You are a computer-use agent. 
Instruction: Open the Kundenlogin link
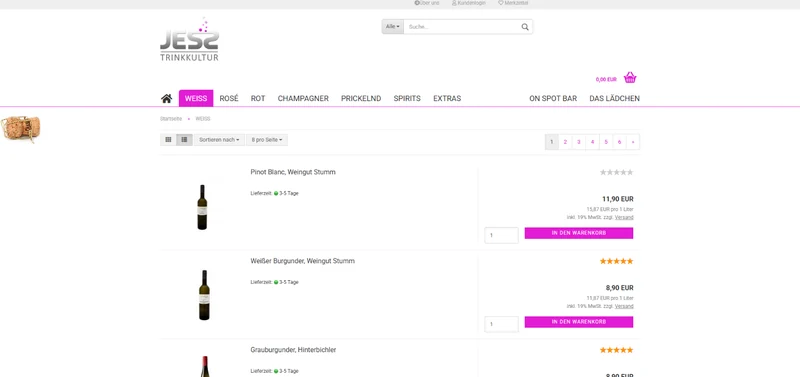click(468, 3)
